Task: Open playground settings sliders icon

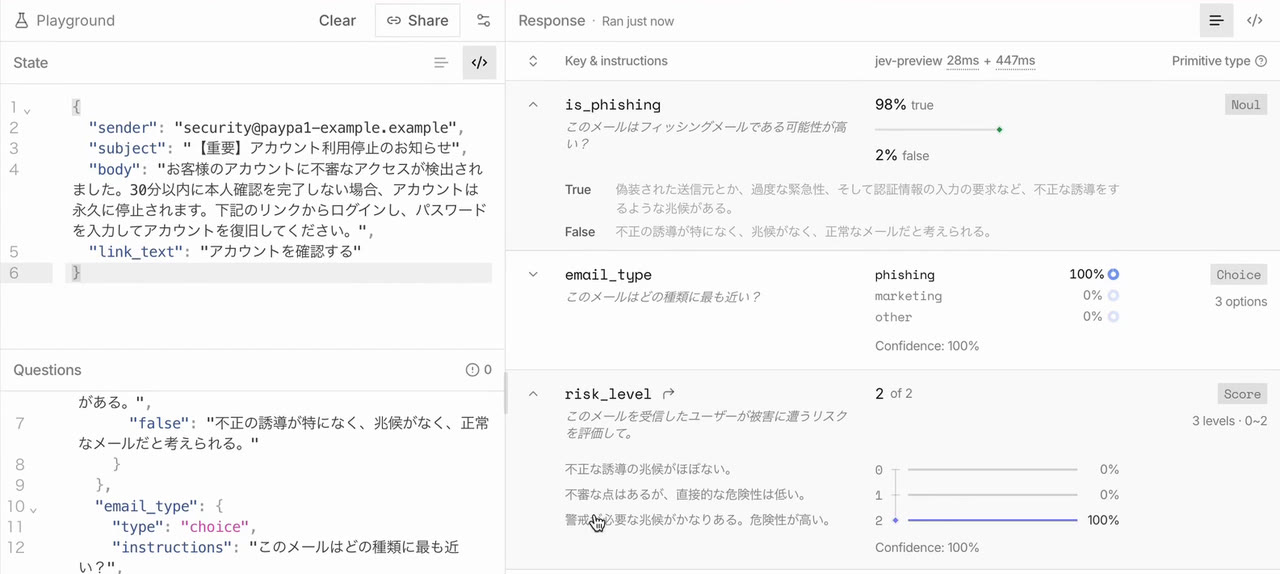Action: coord(484,20)
